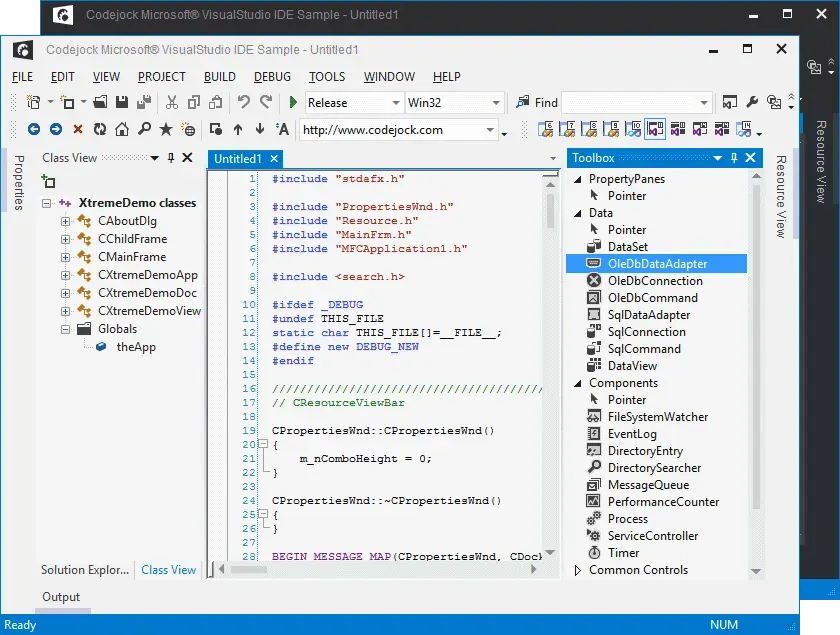Show the Resource View side tab
Viewport: 840px width, 635px height.
pyautogui.click(x=781, y=197)
